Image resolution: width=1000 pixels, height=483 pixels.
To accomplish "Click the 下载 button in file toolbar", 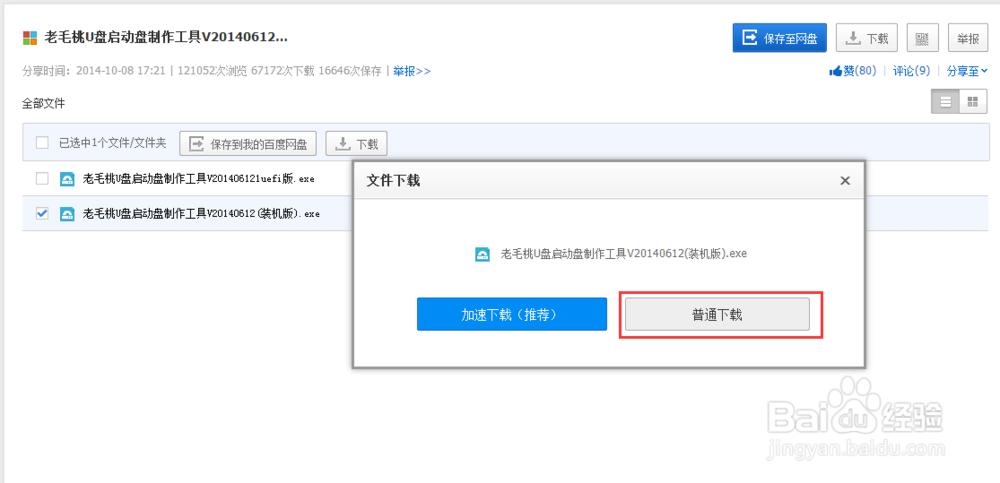I will point(357,144).
